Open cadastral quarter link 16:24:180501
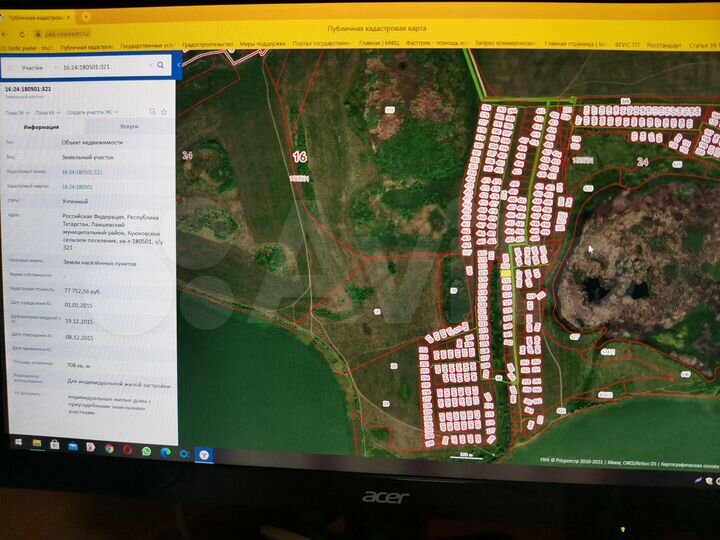720x540 pixels. (x=78, y=187)
